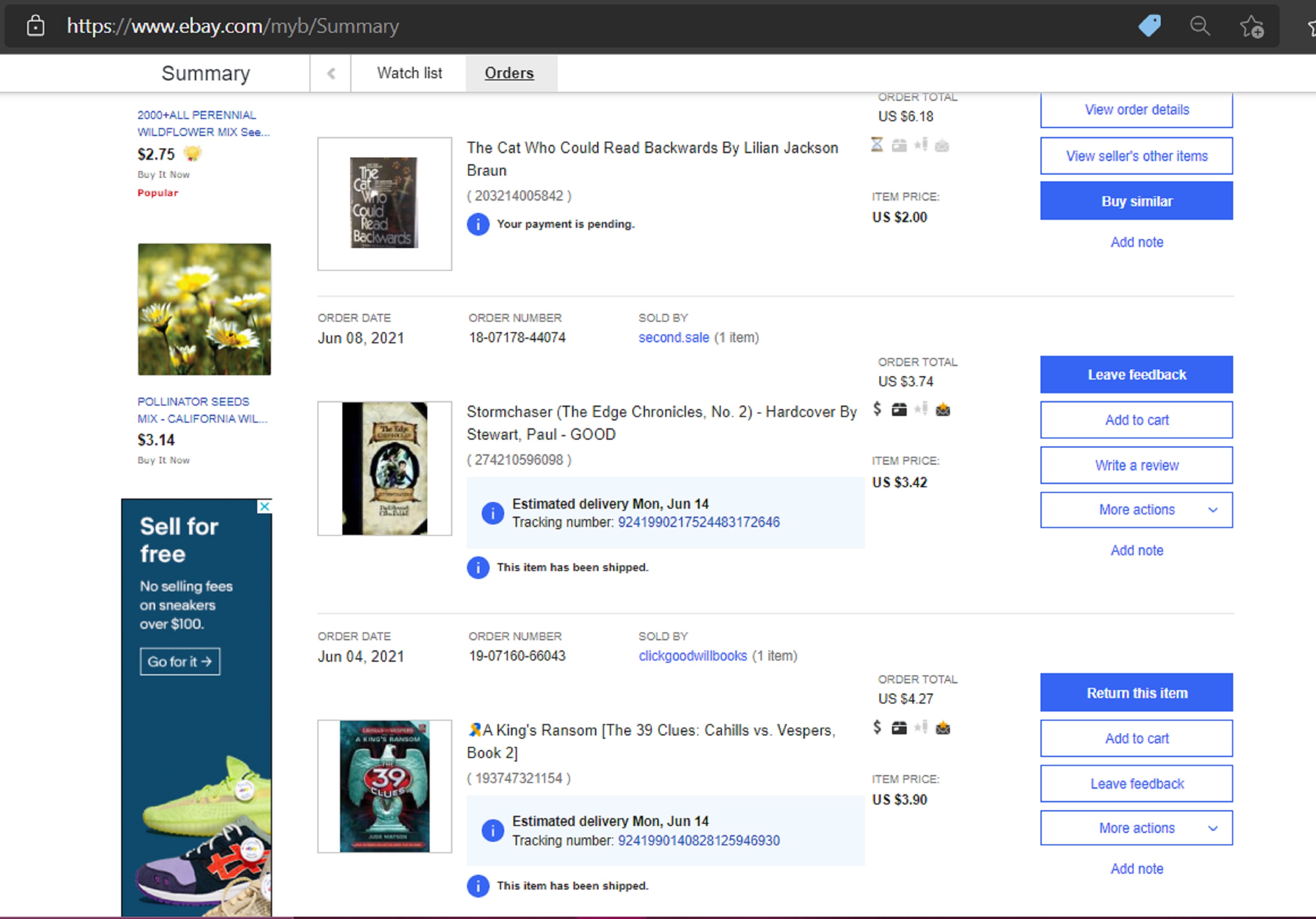Screen dimensions: 1316x919
Task: Click the Buy similar button
Action: pos(1136,201)
